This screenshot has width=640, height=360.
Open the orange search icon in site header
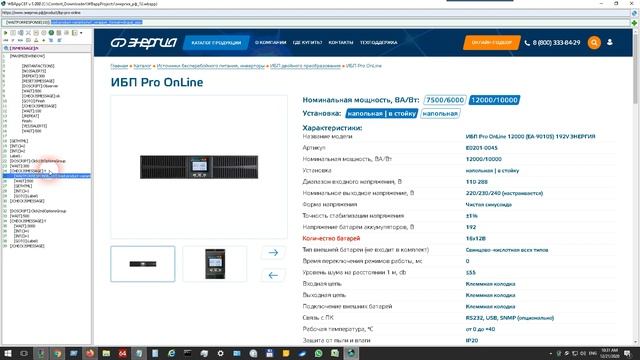594,42
